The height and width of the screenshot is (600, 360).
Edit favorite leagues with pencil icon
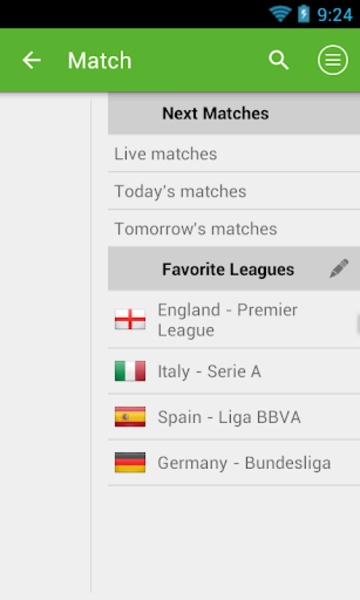pos(339,269)
